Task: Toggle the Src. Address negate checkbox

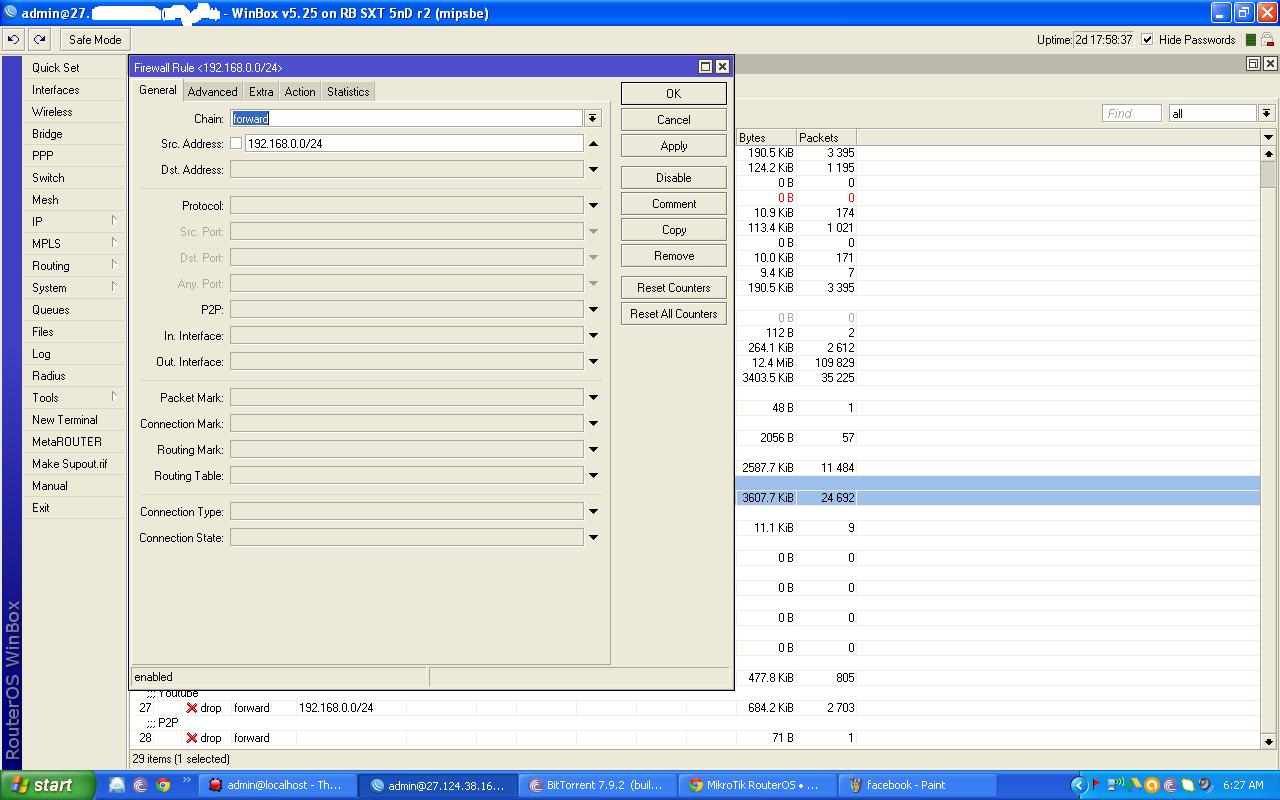Action: click(x=236, y=144)
